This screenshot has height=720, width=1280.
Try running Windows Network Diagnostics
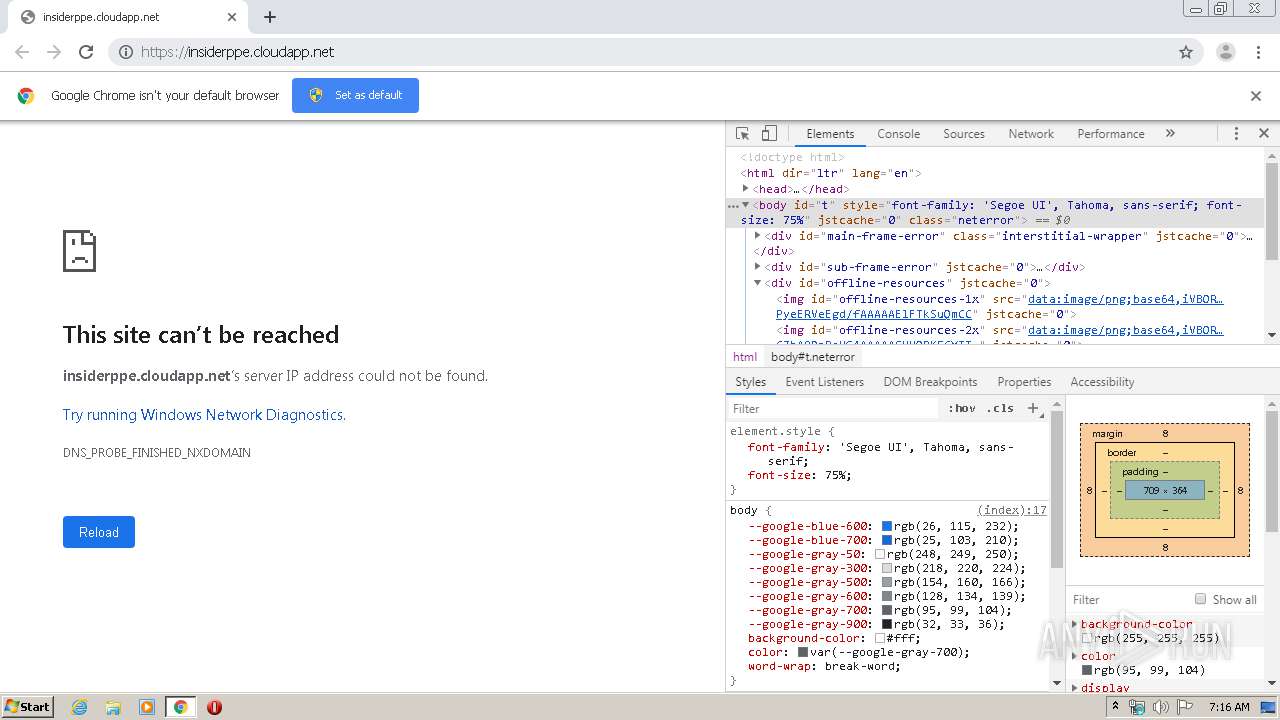[203, 415]
